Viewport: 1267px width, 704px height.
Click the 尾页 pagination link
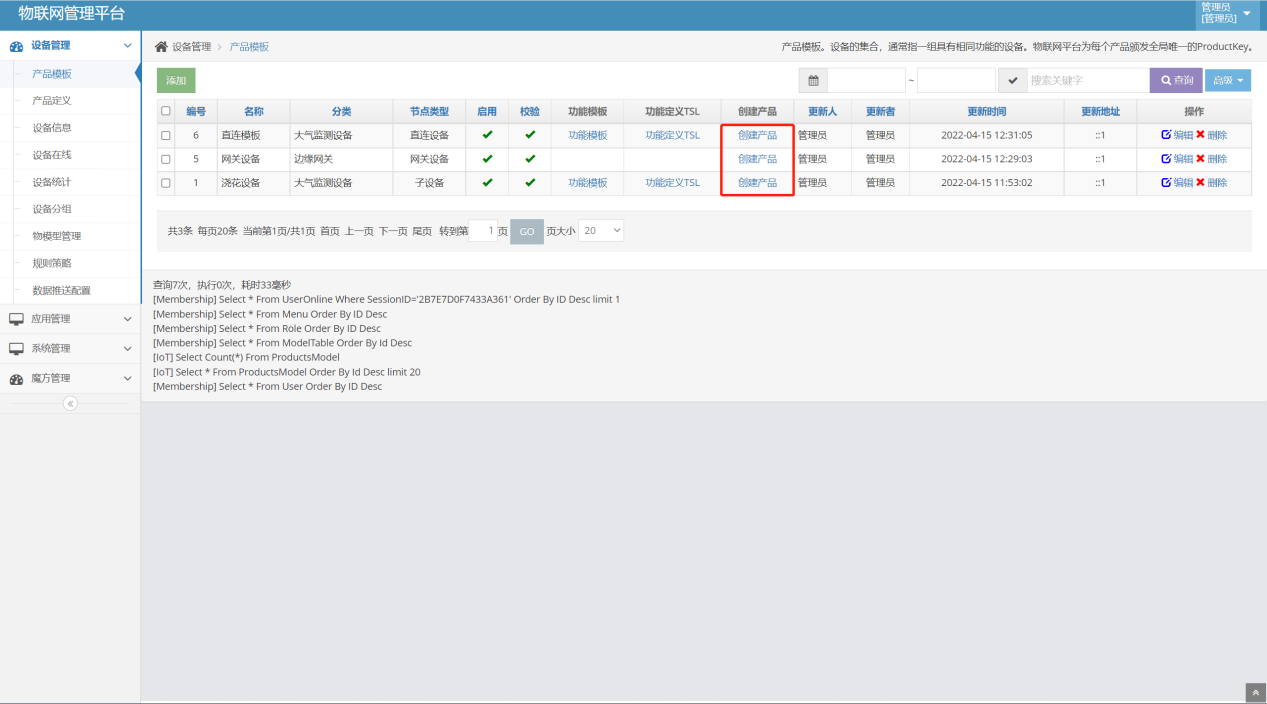click(422, 231)
